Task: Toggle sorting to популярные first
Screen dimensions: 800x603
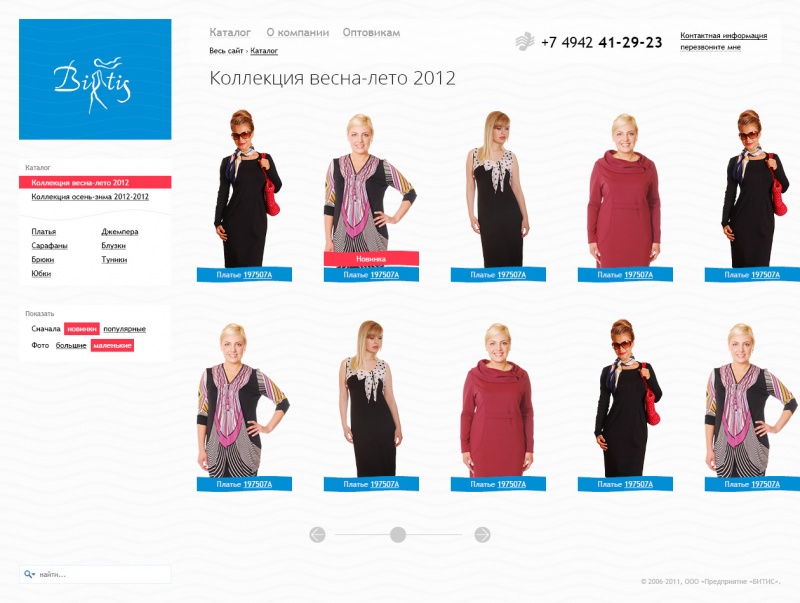Action: pos(124,329)
